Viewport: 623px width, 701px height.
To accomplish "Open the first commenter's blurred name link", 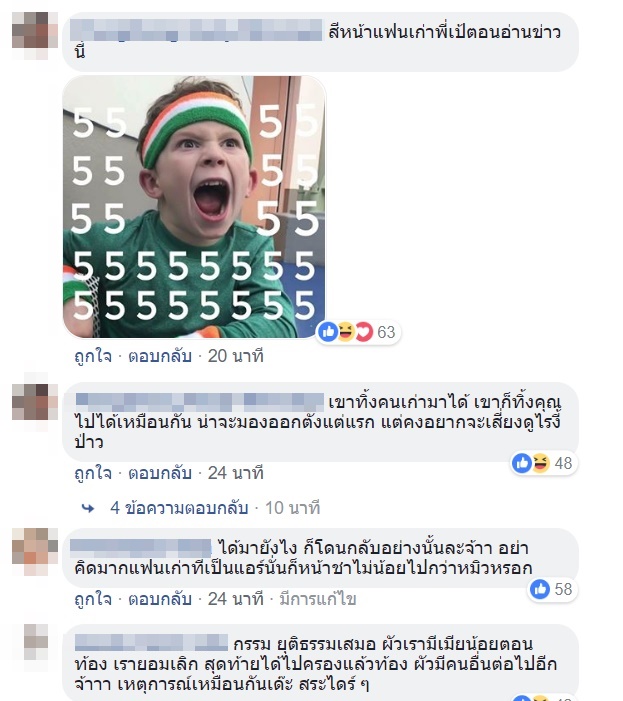I will coord(196,30).
